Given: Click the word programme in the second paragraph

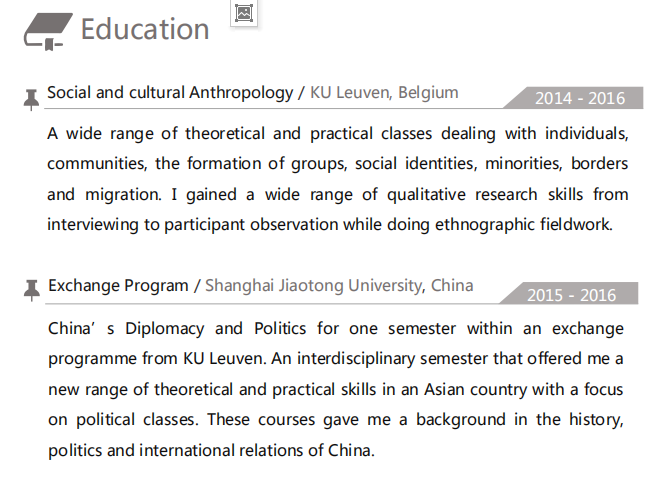Looking at the screenshot, I should click(x=91, y=358).
